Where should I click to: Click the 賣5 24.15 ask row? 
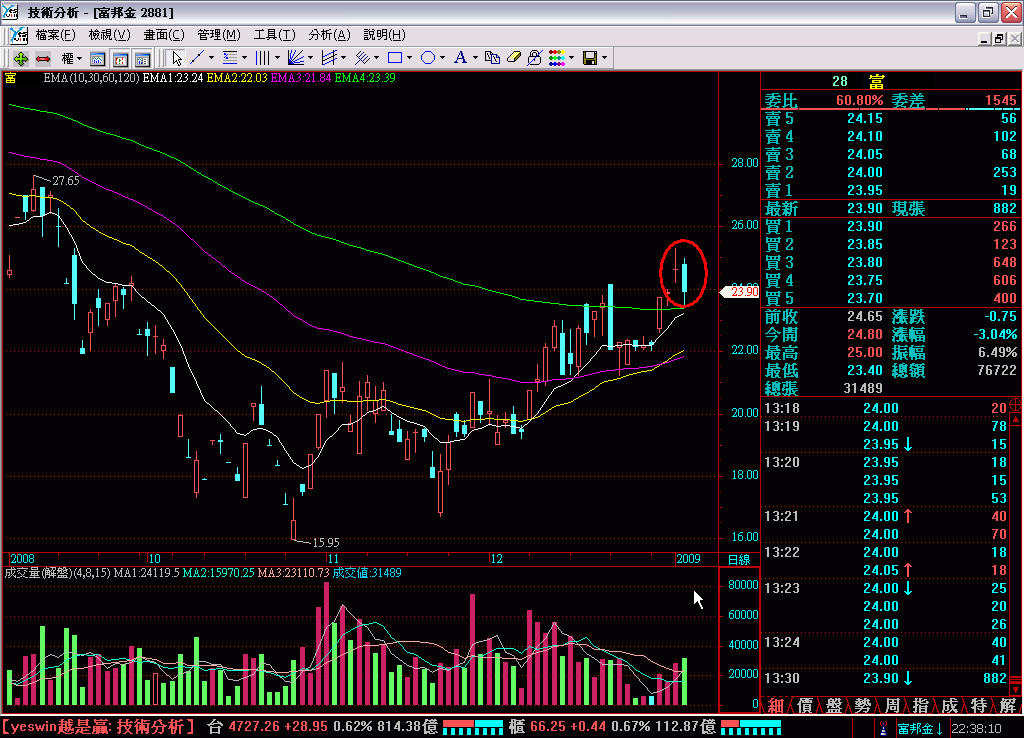click(x=891, y=118)
